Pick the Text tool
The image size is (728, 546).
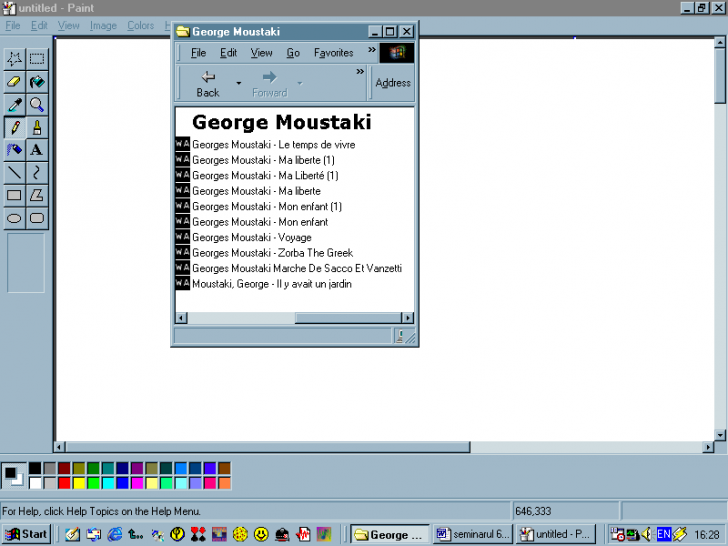click(37, 150)
